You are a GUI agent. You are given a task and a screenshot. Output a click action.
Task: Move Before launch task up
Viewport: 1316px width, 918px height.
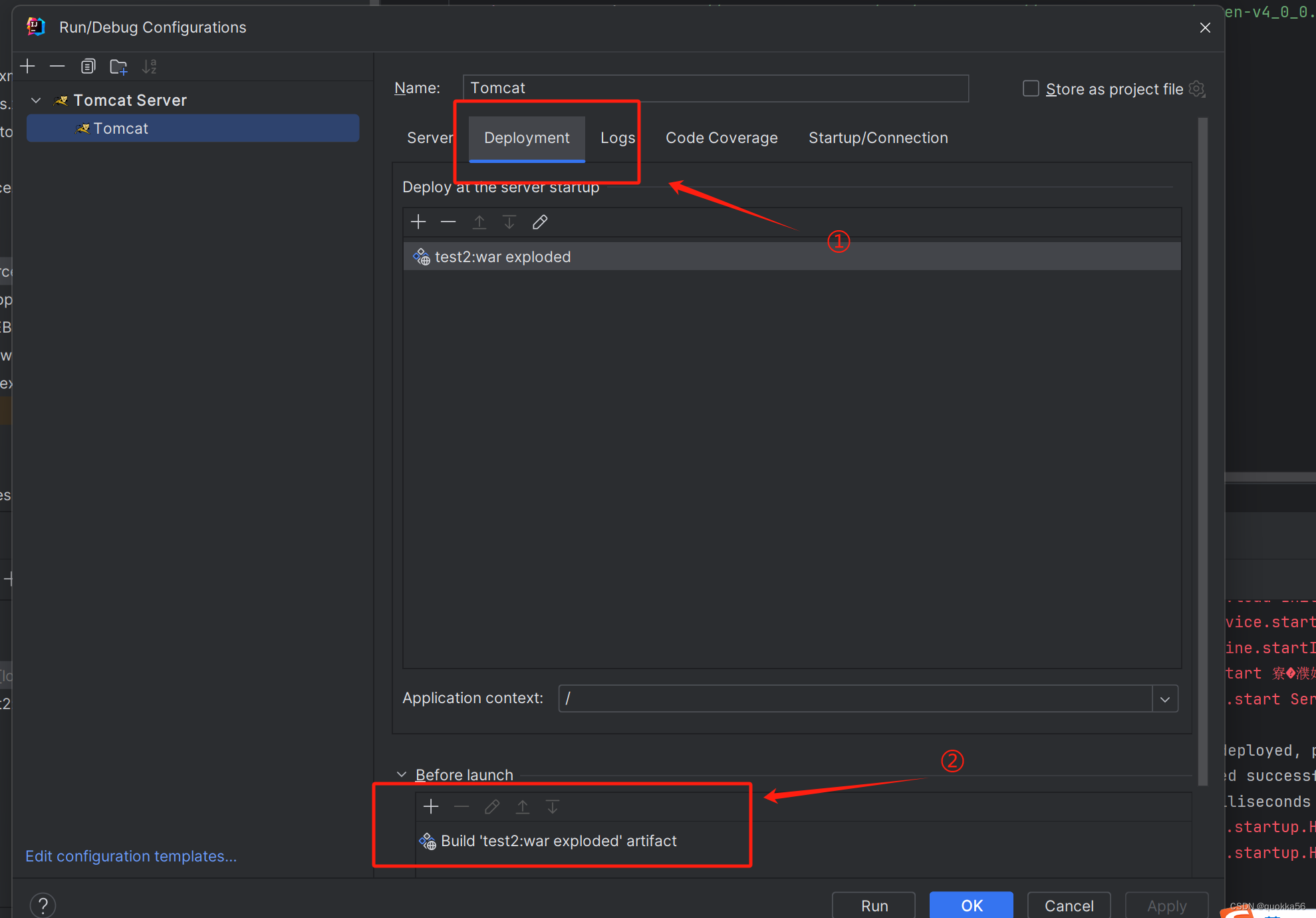(523, 807)
